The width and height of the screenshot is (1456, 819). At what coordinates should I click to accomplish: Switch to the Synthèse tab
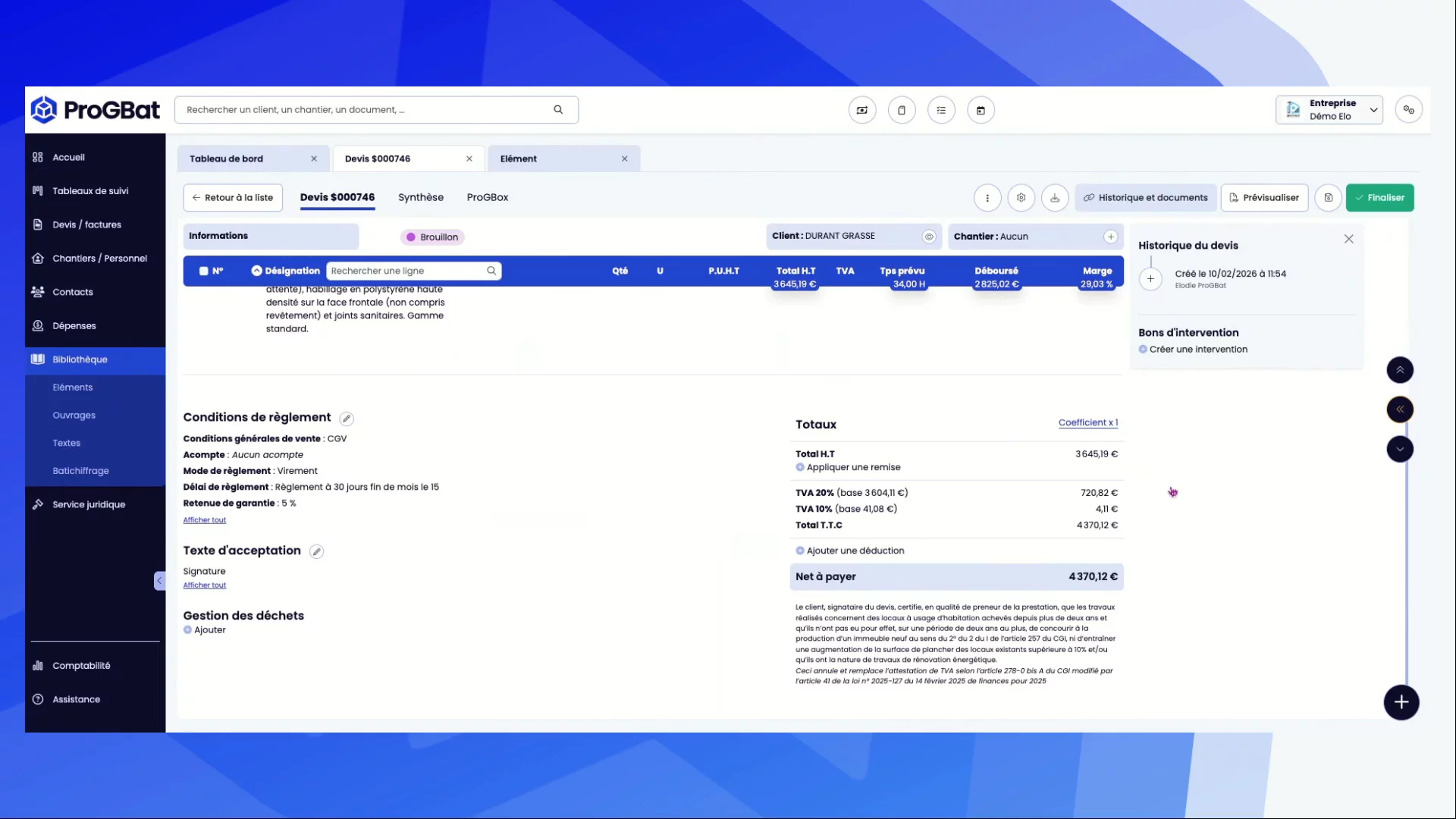(x=420, y=197)
